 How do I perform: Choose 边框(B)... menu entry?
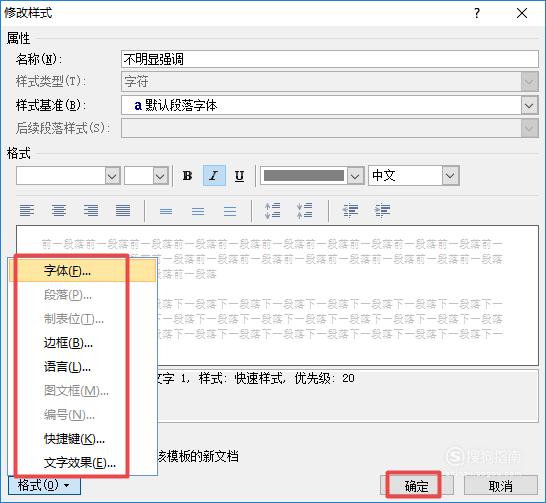pos(83,343)
